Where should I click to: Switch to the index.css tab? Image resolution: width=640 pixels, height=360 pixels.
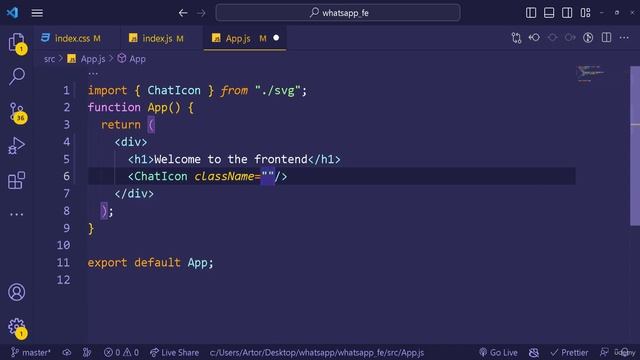[x=77, y=38]
